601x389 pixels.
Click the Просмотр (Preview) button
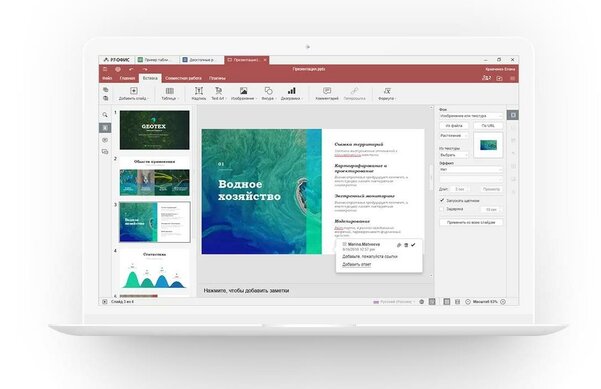(491, 189)
